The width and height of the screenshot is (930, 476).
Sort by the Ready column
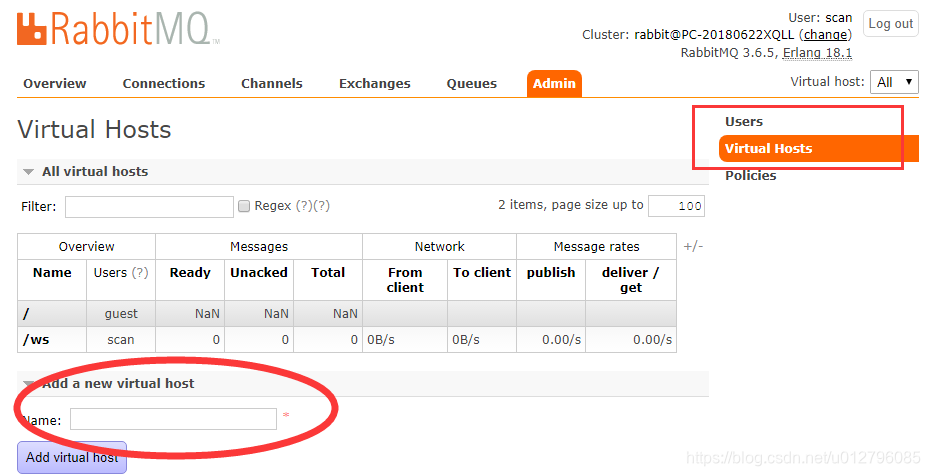point(190,273)
